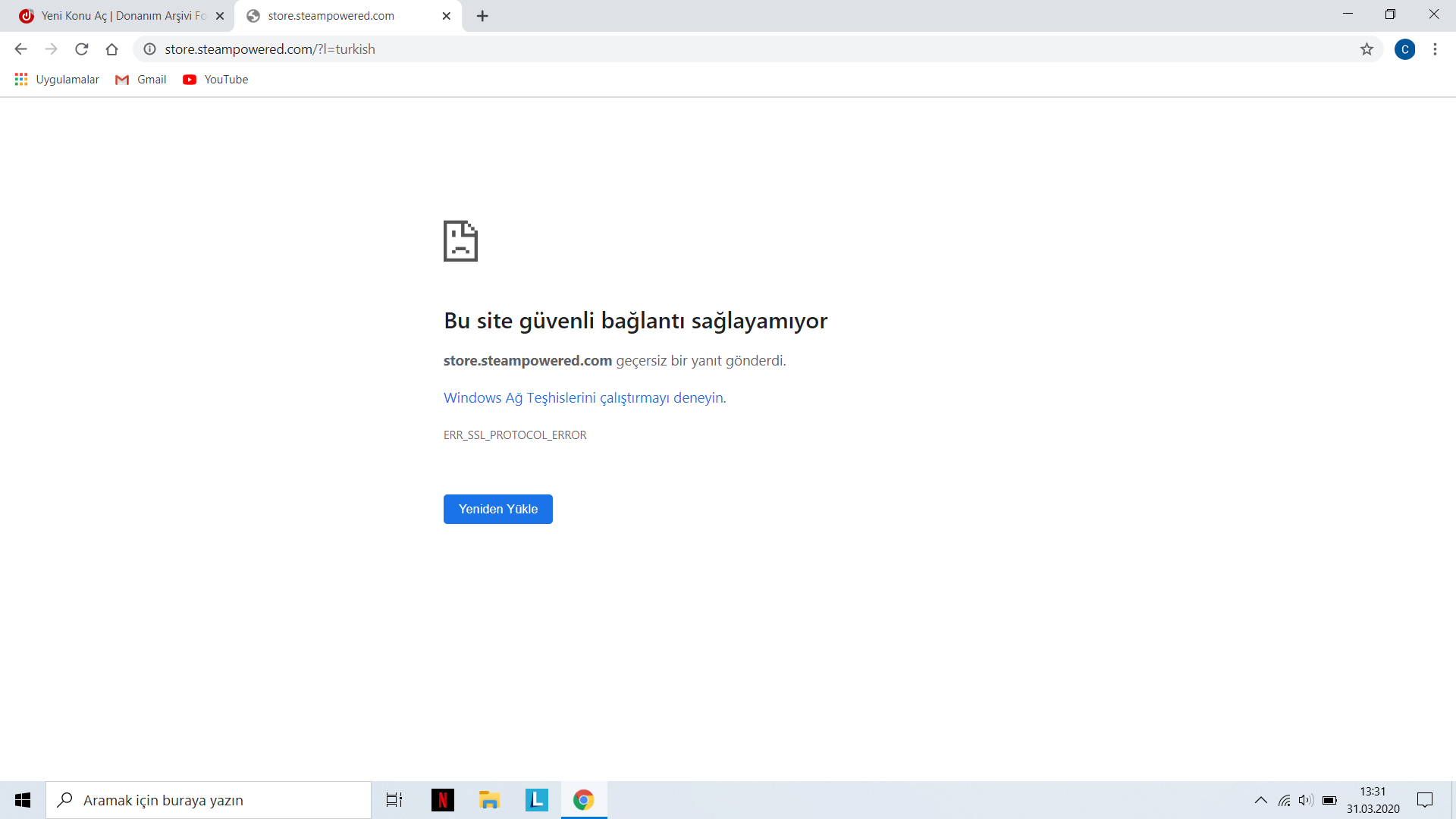
Task: Click Yeniden Yükle reload button
Action: (x=498, y=509)
